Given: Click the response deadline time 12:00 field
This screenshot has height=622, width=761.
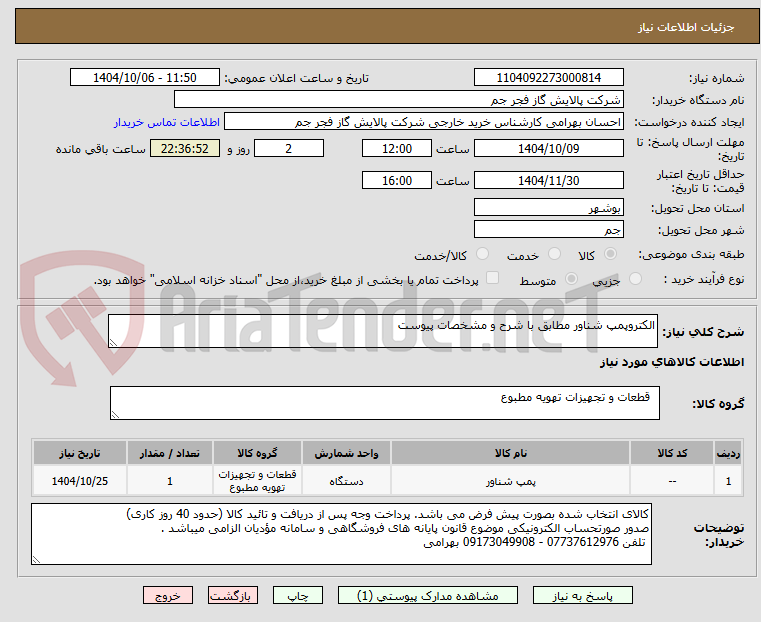Looking at the screenshot, I should pyautogui.click(x=397, y=148).
